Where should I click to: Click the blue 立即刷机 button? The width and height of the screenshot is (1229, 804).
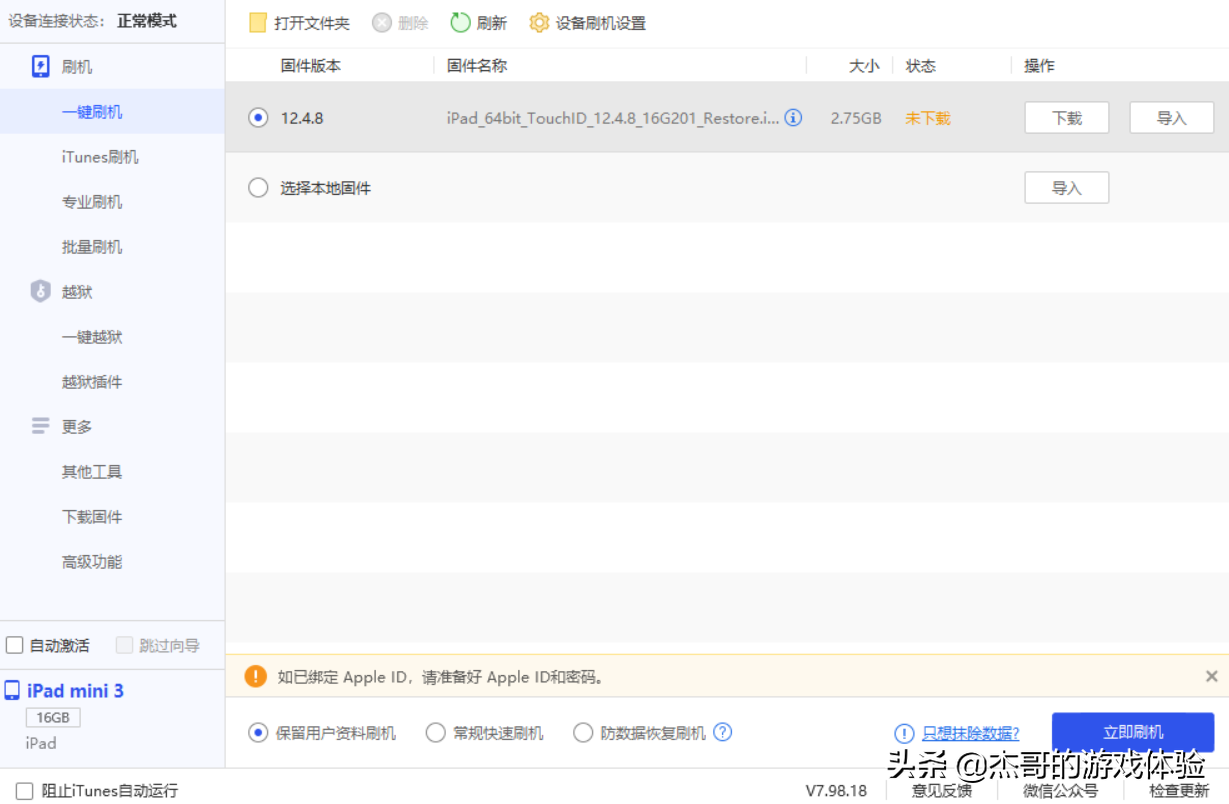pyautogui.click(x=1133, y=732)
